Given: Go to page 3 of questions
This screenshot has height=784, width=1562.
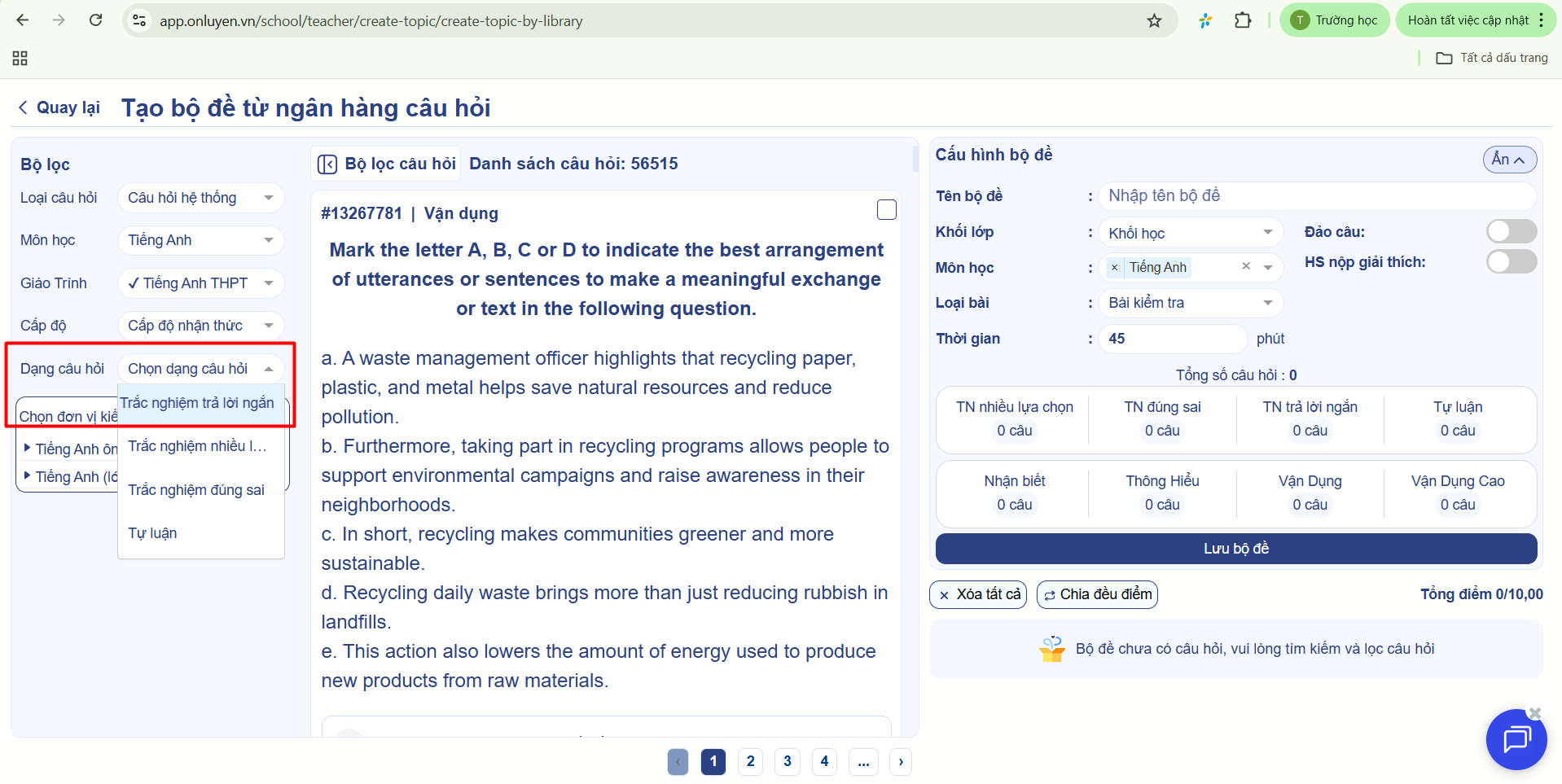Looking at the screenshot, I should click(787, 761).
